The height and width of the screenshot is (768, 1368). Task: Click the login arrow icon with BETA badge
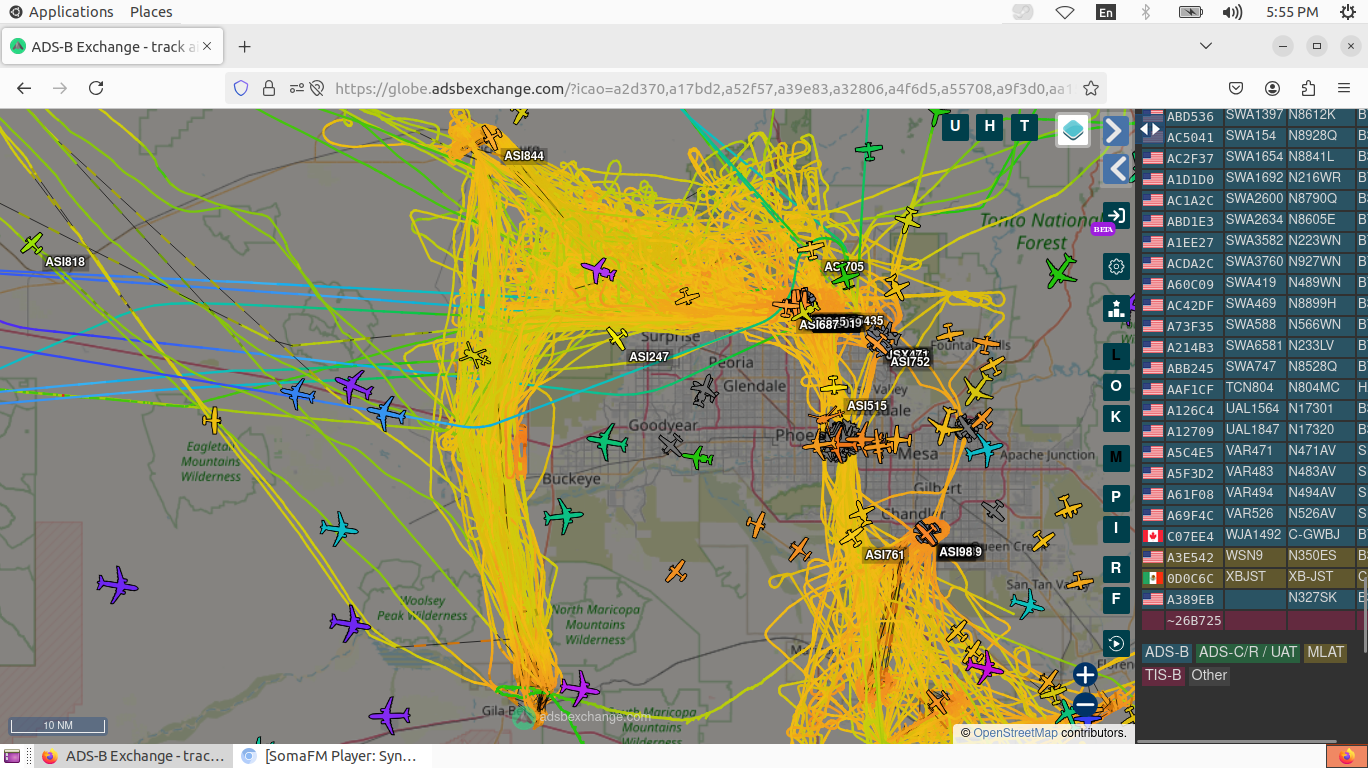[1116, 215]
